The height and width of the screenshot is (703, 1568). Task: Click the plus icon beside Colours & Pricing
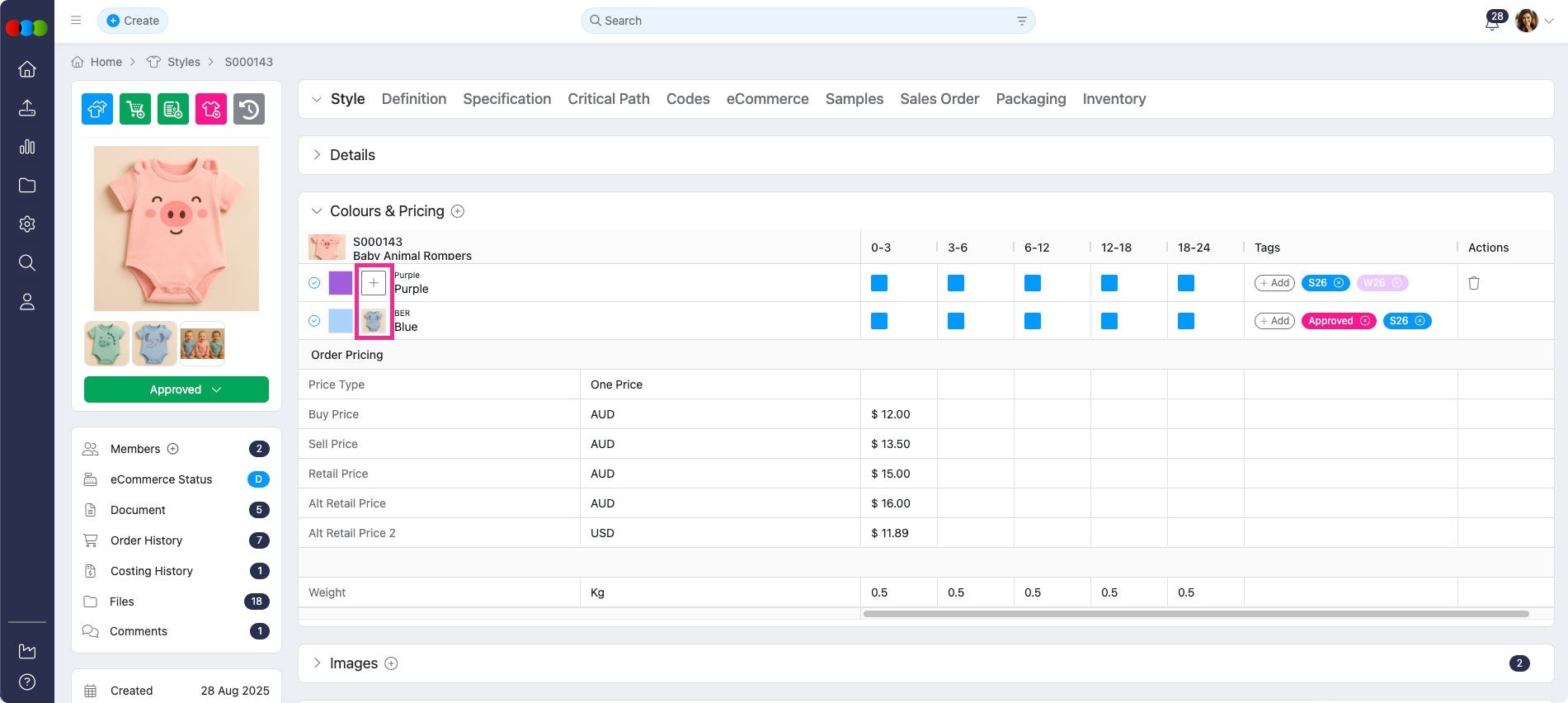(x=458, y=211)
